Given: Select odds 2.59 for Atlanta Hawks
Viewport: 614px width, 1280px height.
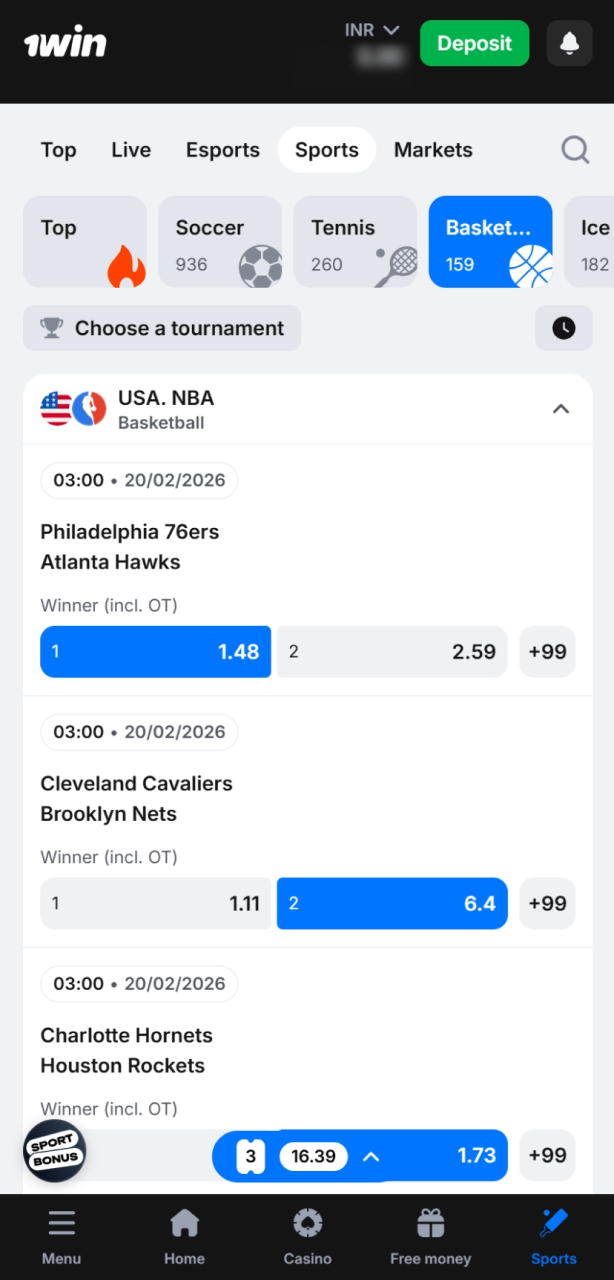Looking at the screenshot, I should click(x=391, y=651).
